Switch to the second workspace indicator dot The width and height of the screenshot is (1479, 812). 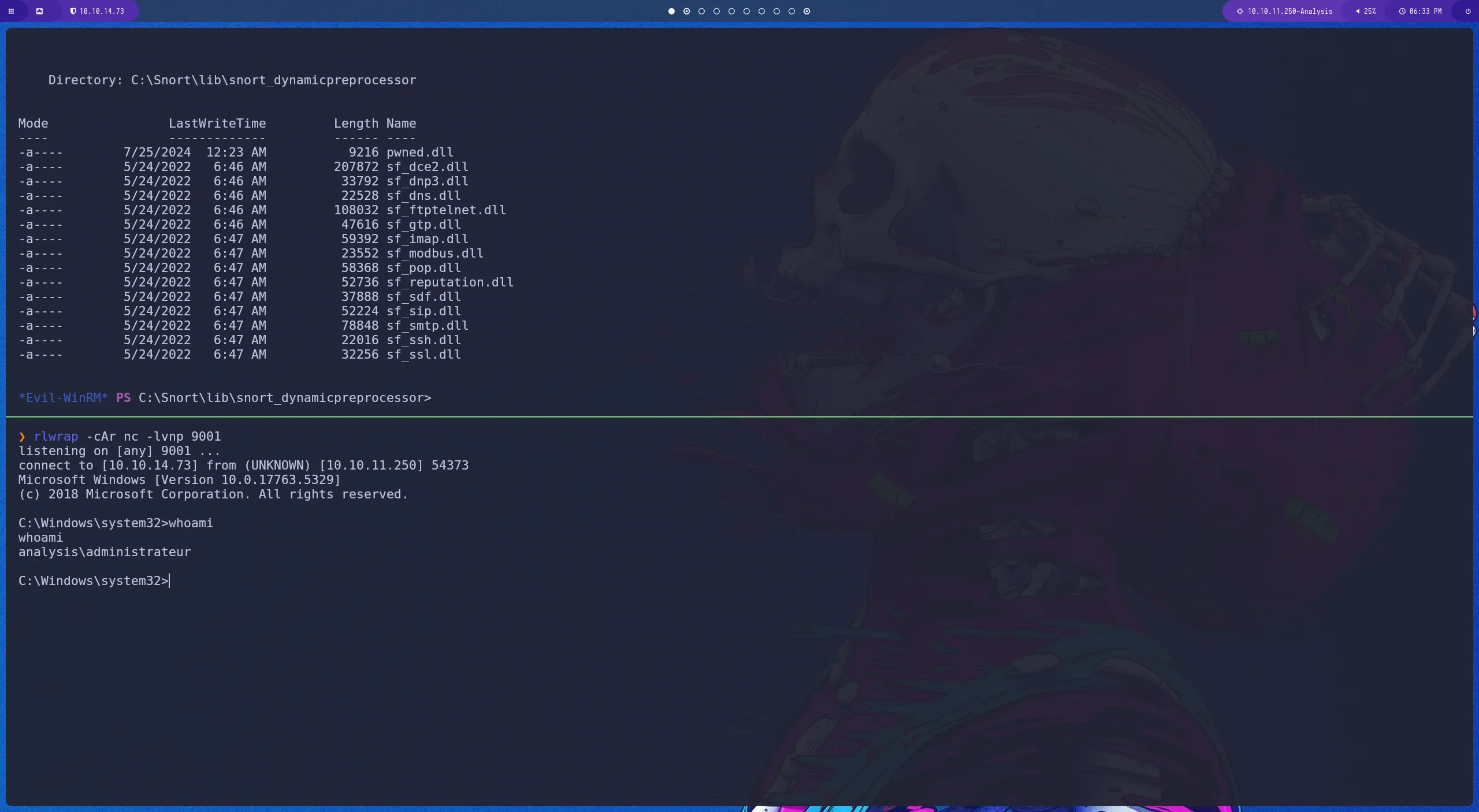pyautogui.click(x=686, y=11)
